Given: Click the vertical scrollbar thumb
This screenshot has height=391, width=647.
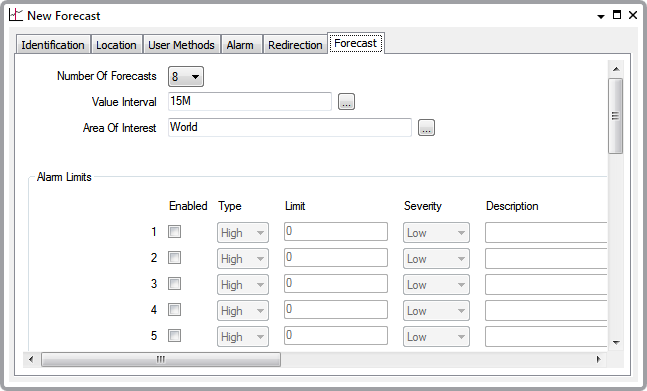Looking at the screenshot, I should [x=616, y=116].
